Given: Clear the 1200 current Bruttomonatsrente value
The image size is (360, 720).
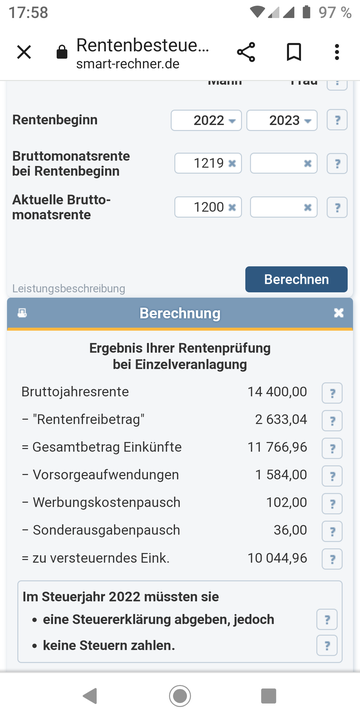Looking at the screenshot, I should click(232, 207).
